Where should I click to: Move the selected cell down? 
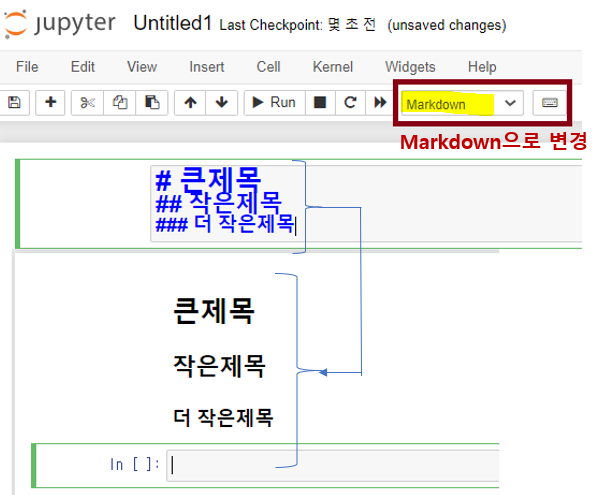point(222,102)
